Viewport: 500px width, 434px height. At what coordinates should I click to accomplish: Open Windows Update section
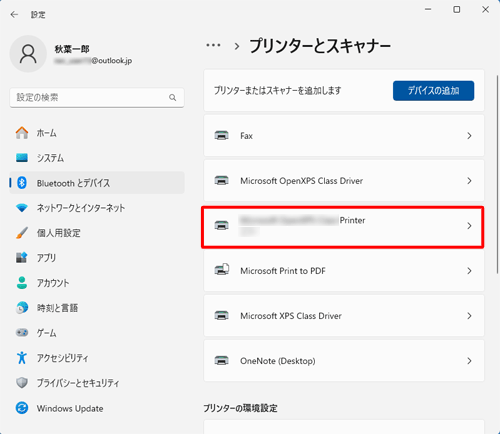(x=97, y=408)
